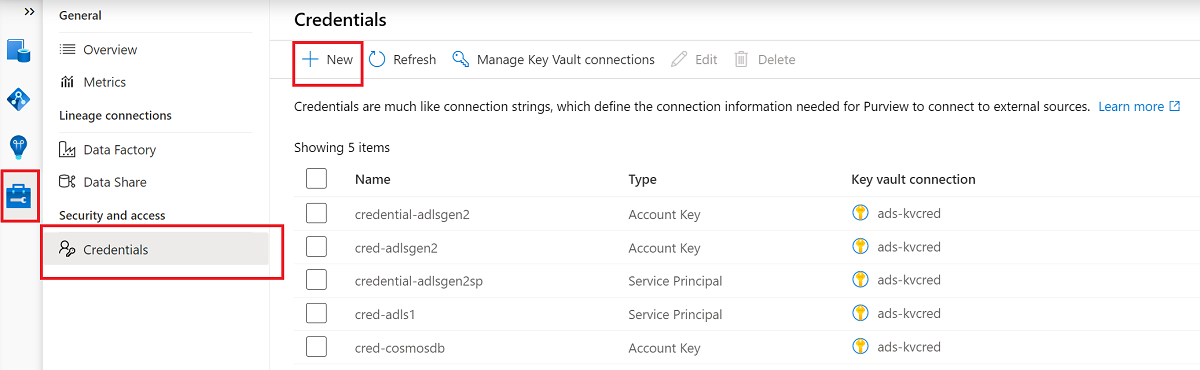Click the disabled Delete button

(x=765, y=59)
